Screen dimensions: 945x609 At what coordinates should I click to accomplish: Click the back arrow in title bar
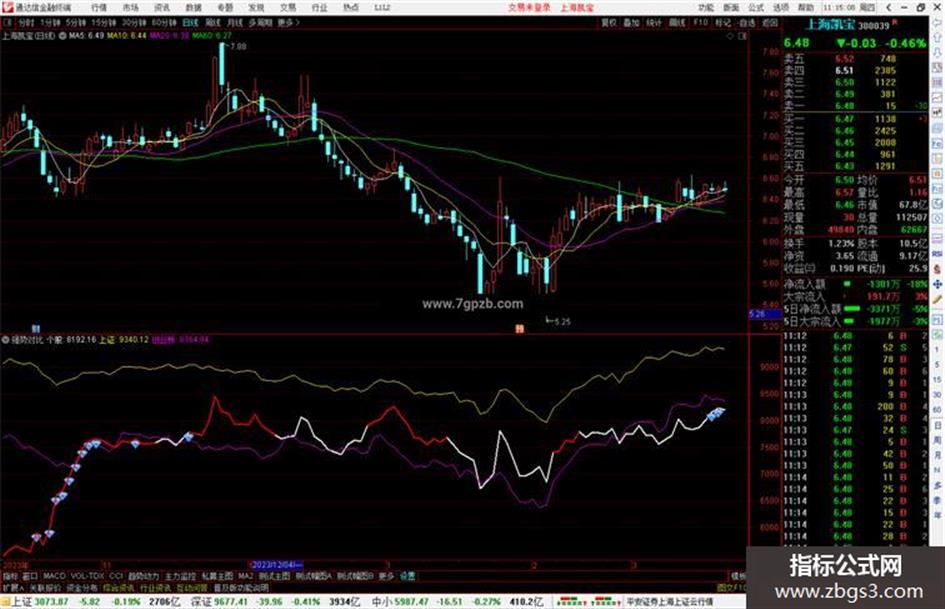pos(889,8)
